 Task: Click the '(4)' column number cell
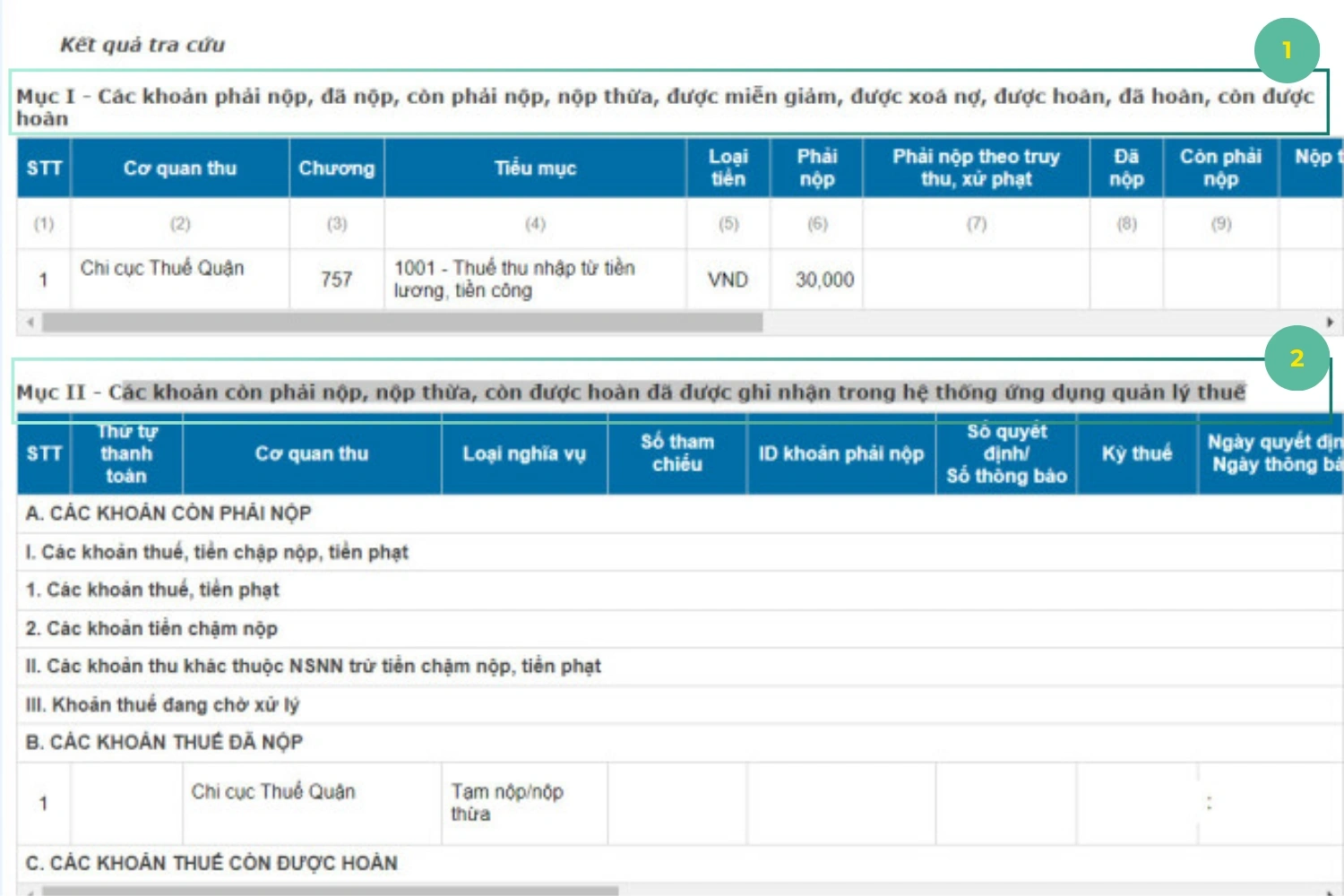(x=535, y=224)
